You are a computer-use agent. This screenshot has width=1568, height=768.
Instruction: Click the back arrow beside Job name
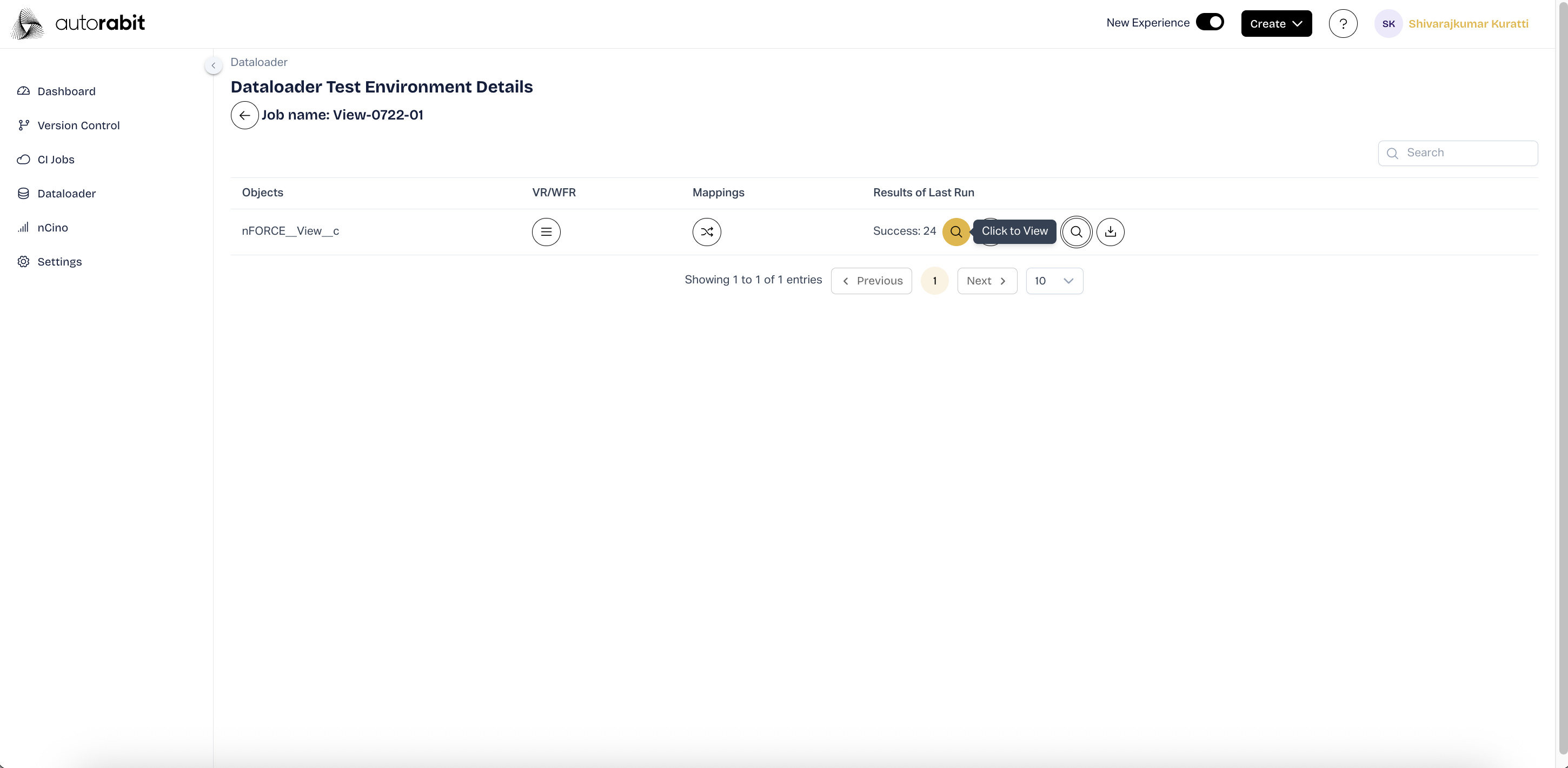(x=244, y=115)
